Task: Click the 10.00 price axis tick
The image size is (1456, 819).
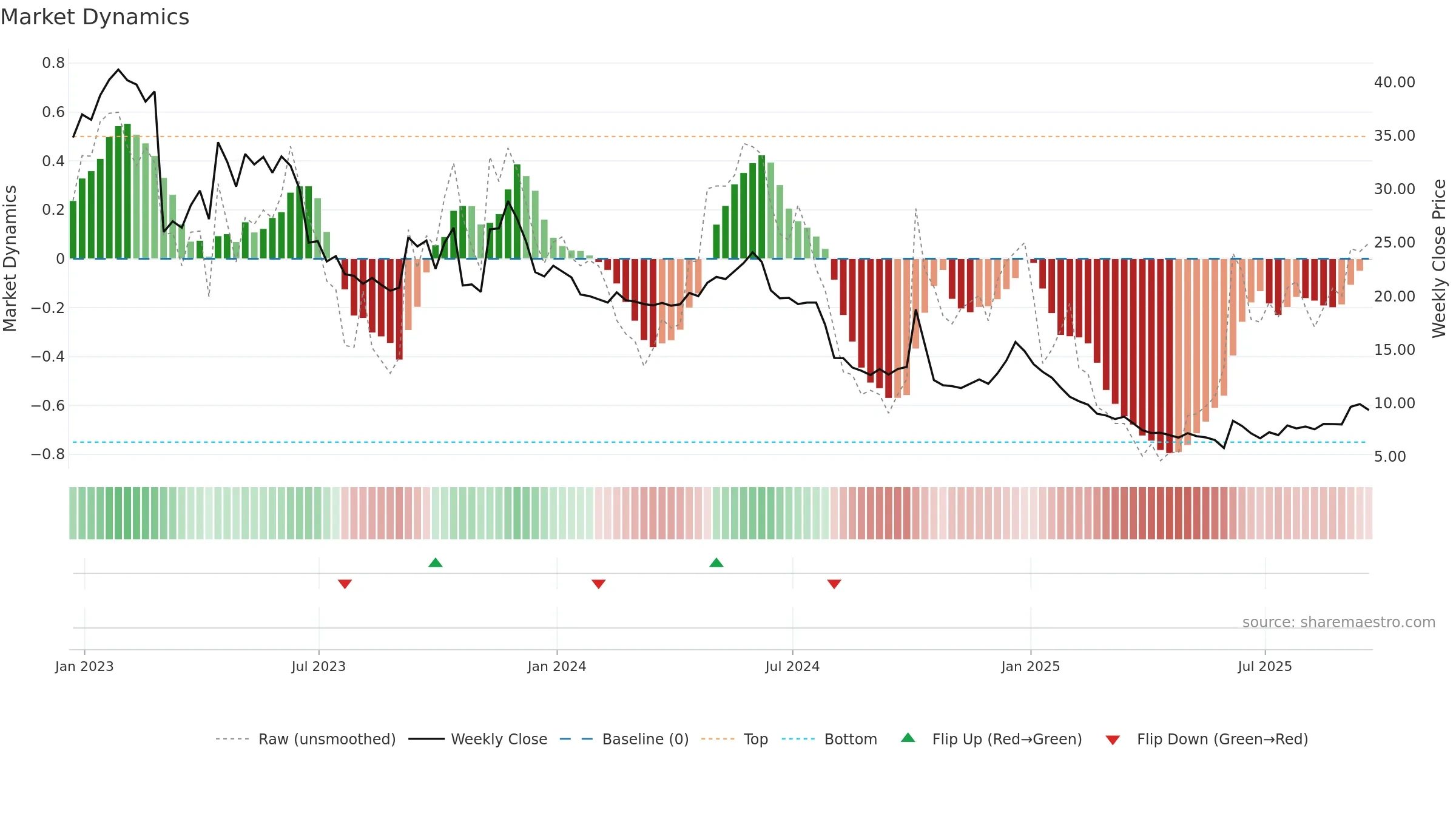Action: [1395, 403]
